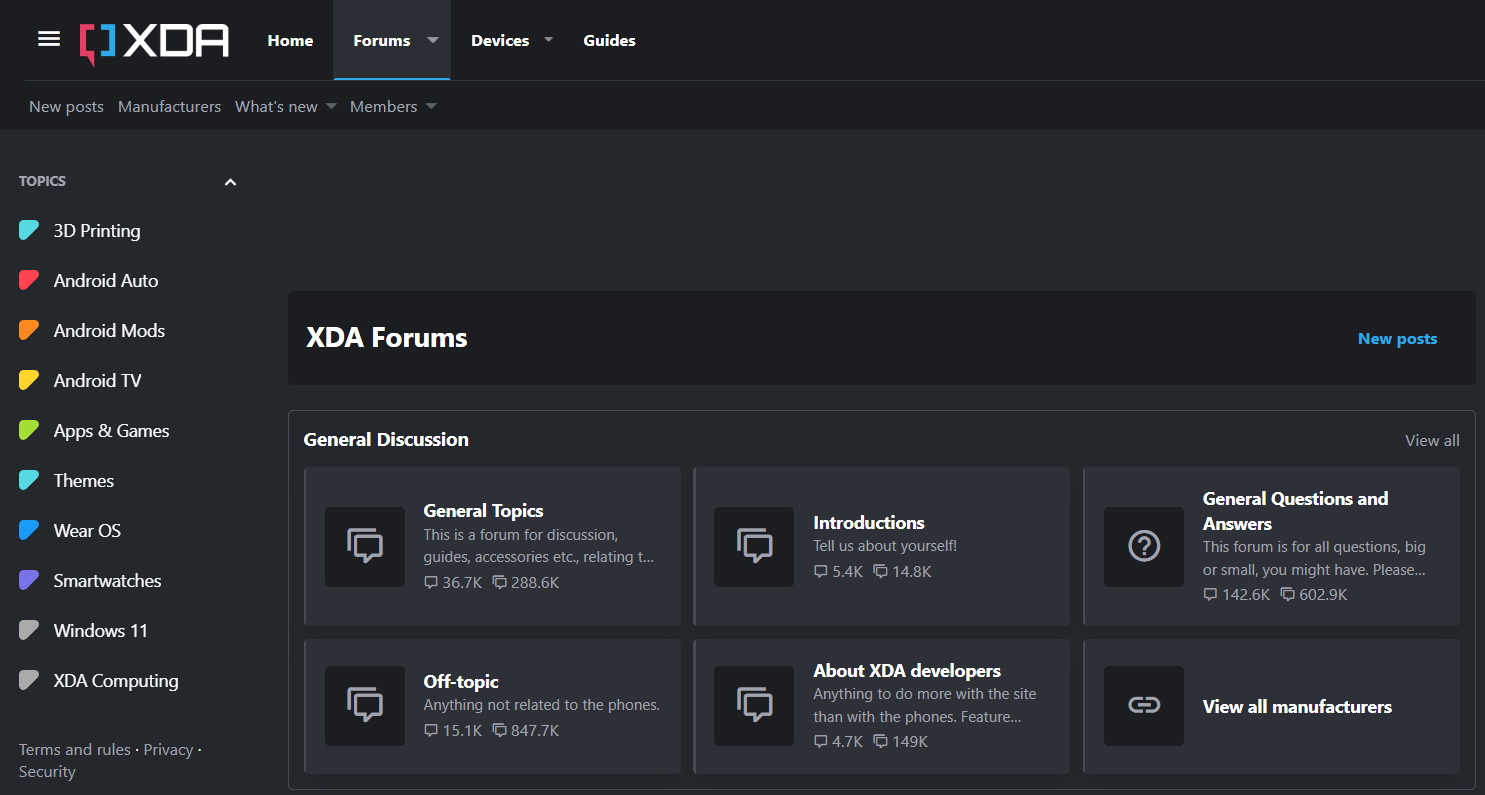Select the 3D Printing topic
The height and width of the screenshot is (795, 1485).
tap(97, 231)
